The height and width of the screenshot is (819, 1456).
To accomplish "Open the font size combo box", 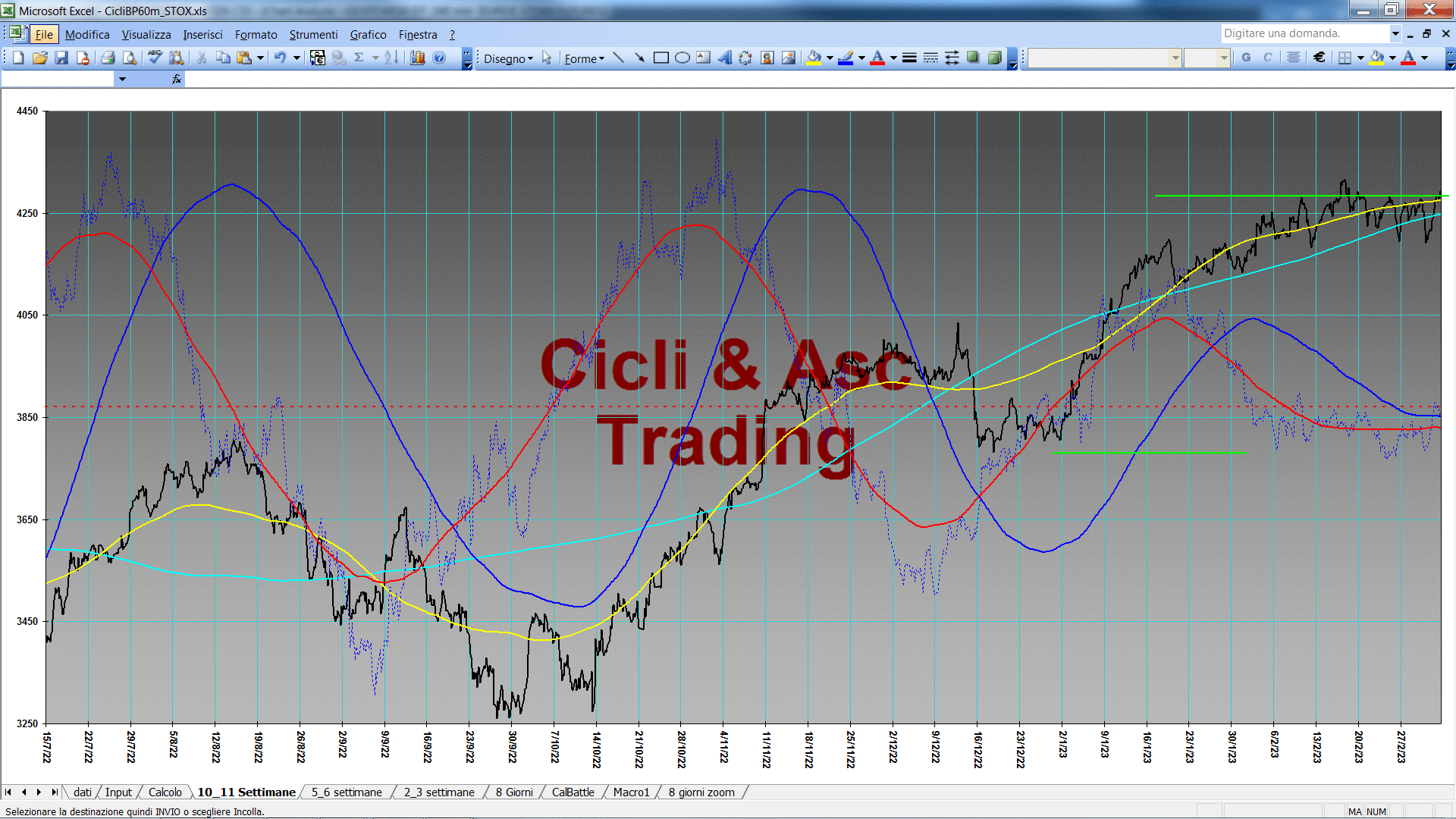I will (1207, 58).
